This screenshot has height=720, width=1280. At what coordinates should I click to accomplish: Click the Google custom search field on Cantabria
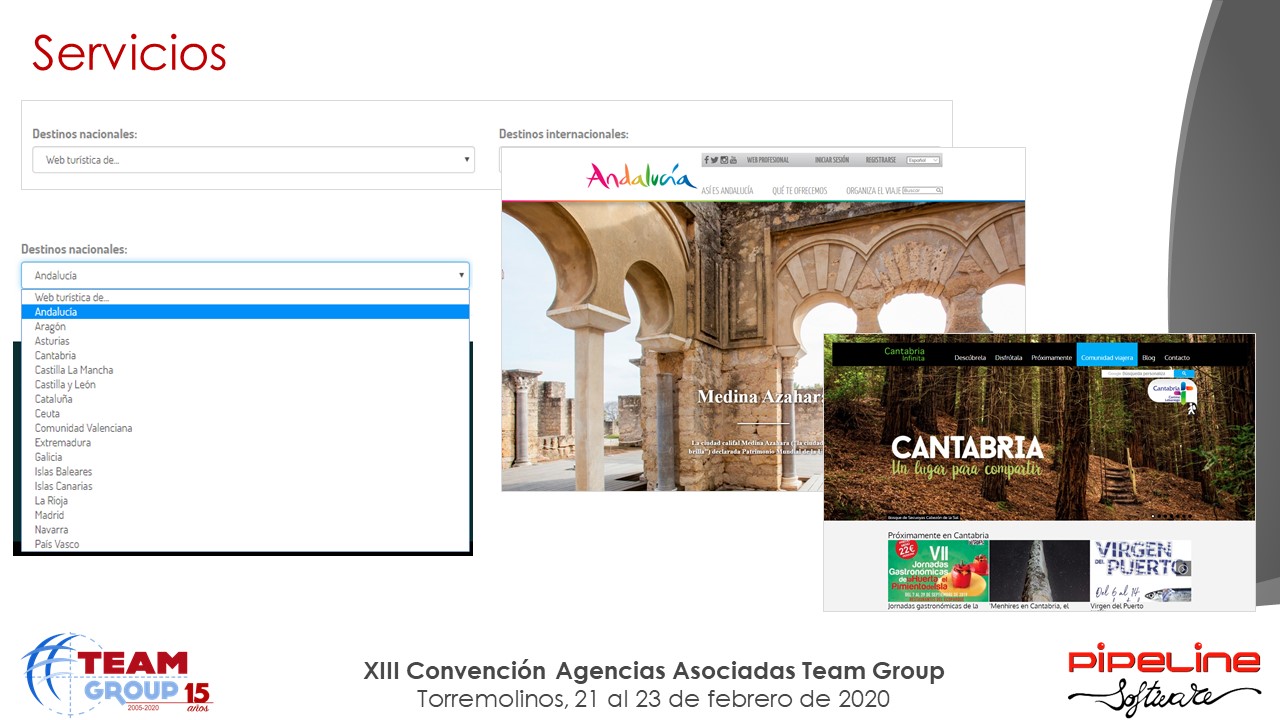coord(1138,374)
